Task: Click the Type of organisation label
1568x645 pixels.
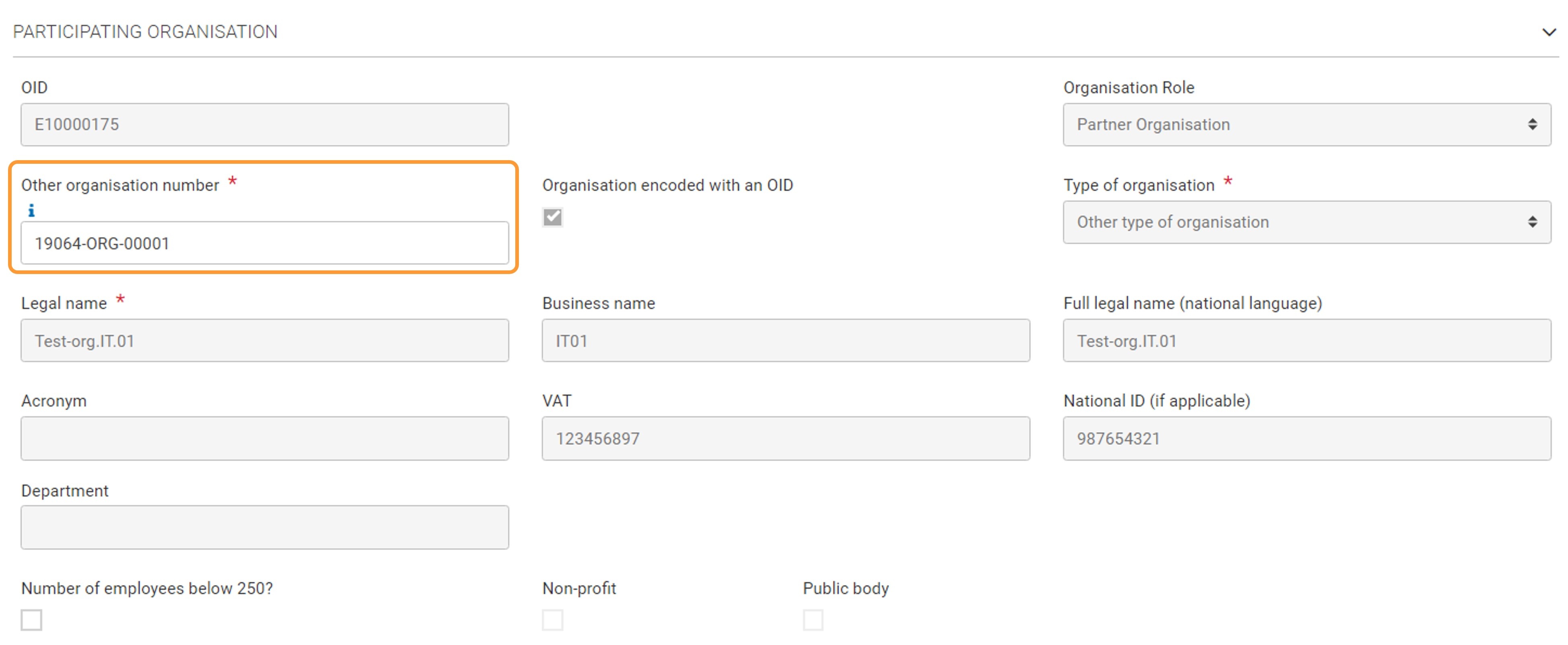Action: coord(1138,185)
